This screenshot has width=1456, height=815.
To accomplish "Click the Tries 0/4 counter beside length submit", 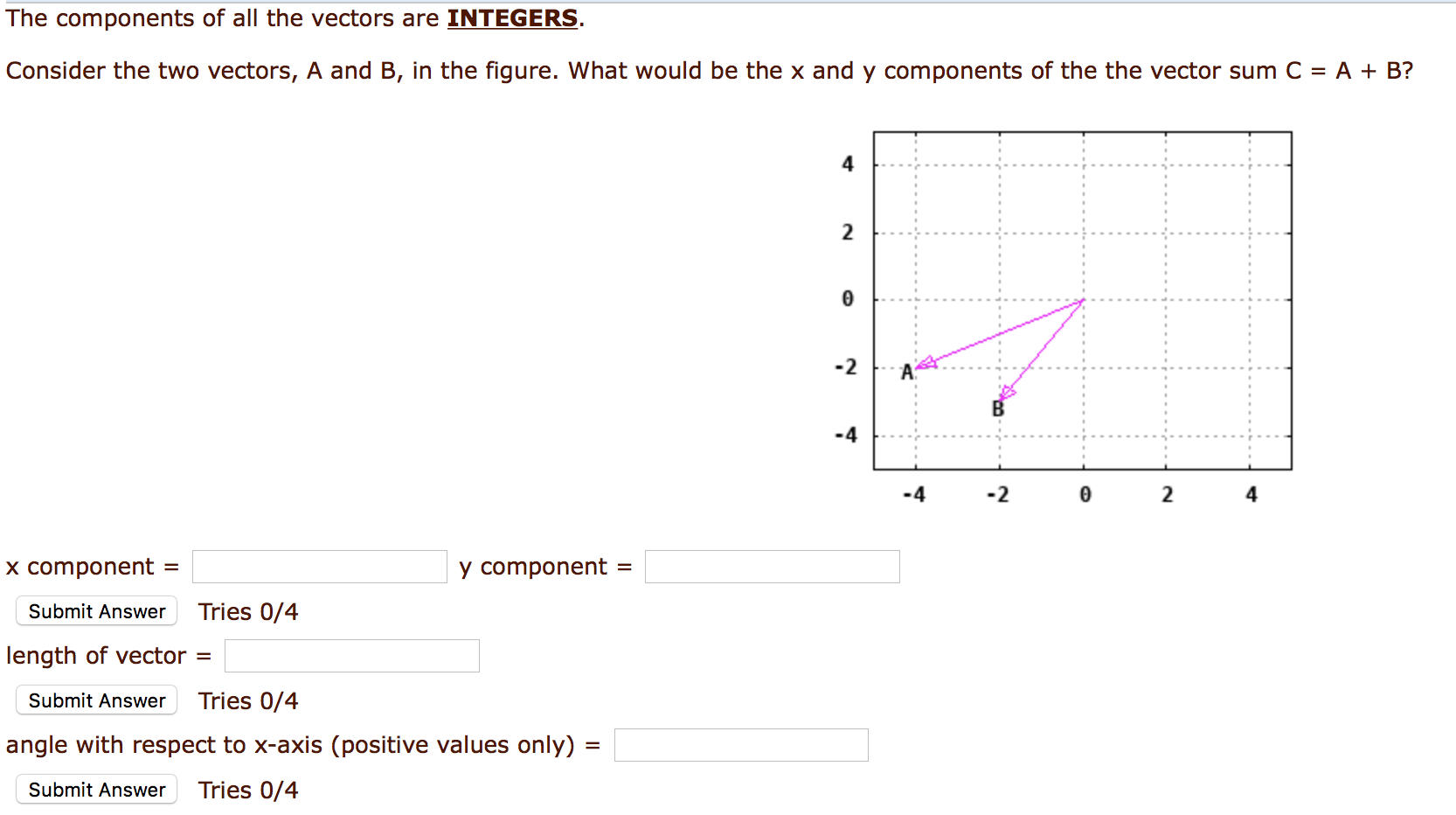I will click(x=248, y=700).
